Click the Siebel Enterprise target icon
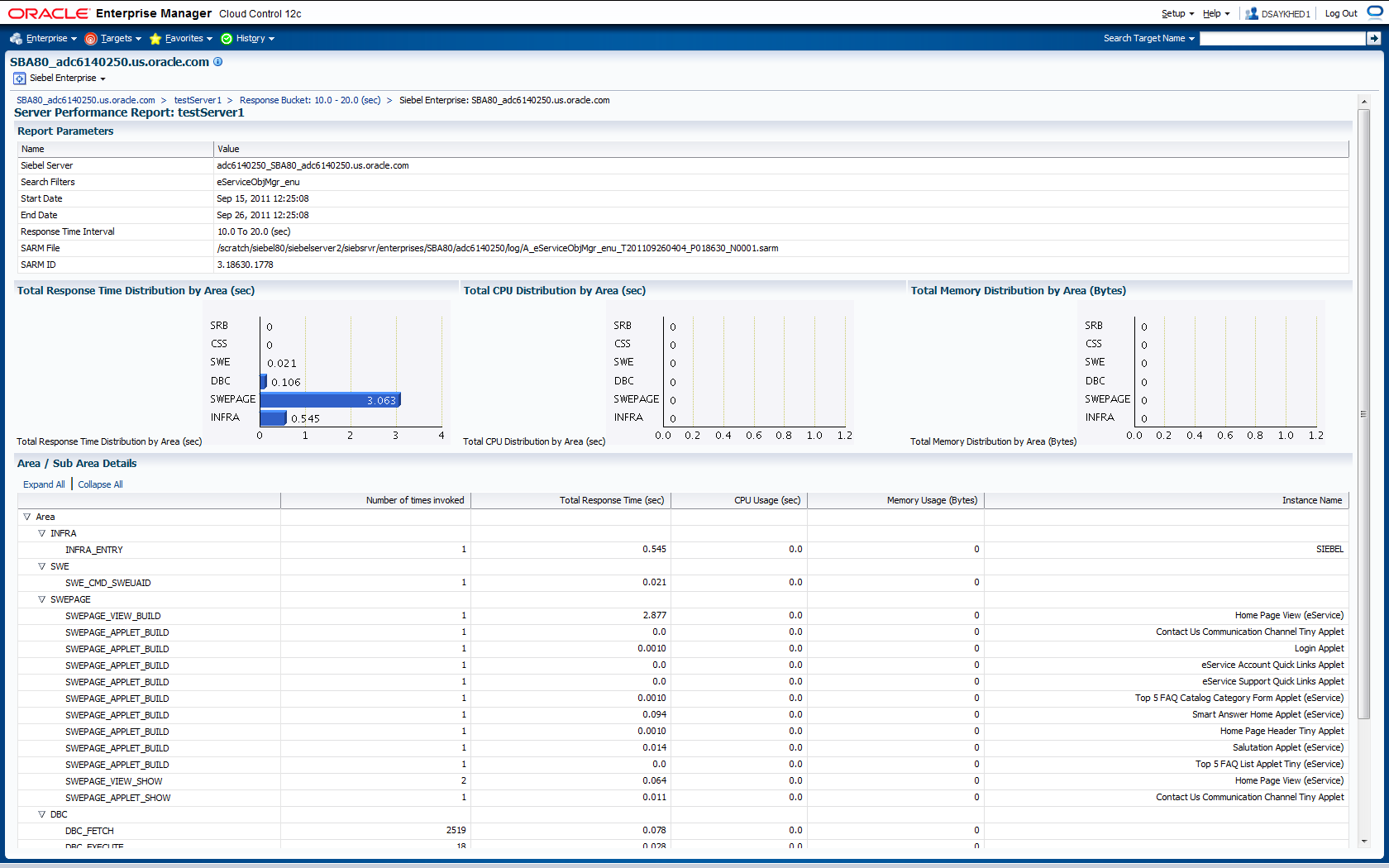 (x=20, y=79)
